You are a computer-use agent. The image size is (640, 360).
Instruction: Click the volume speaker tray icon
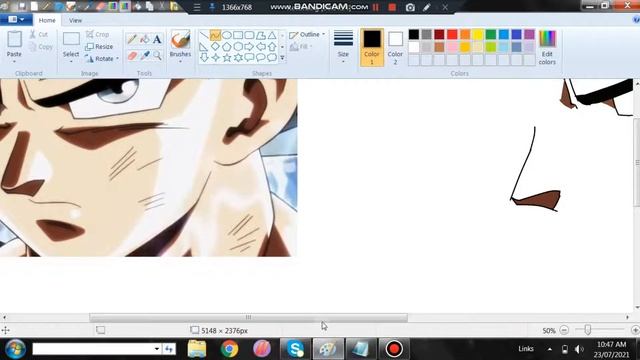579,349
